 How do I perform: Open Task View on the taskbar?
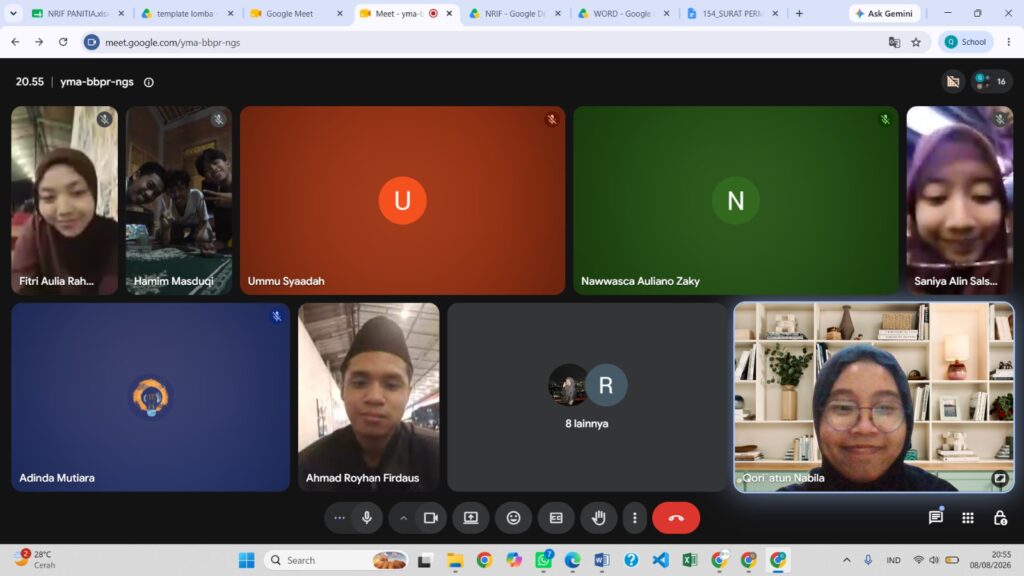click(425, 560)
